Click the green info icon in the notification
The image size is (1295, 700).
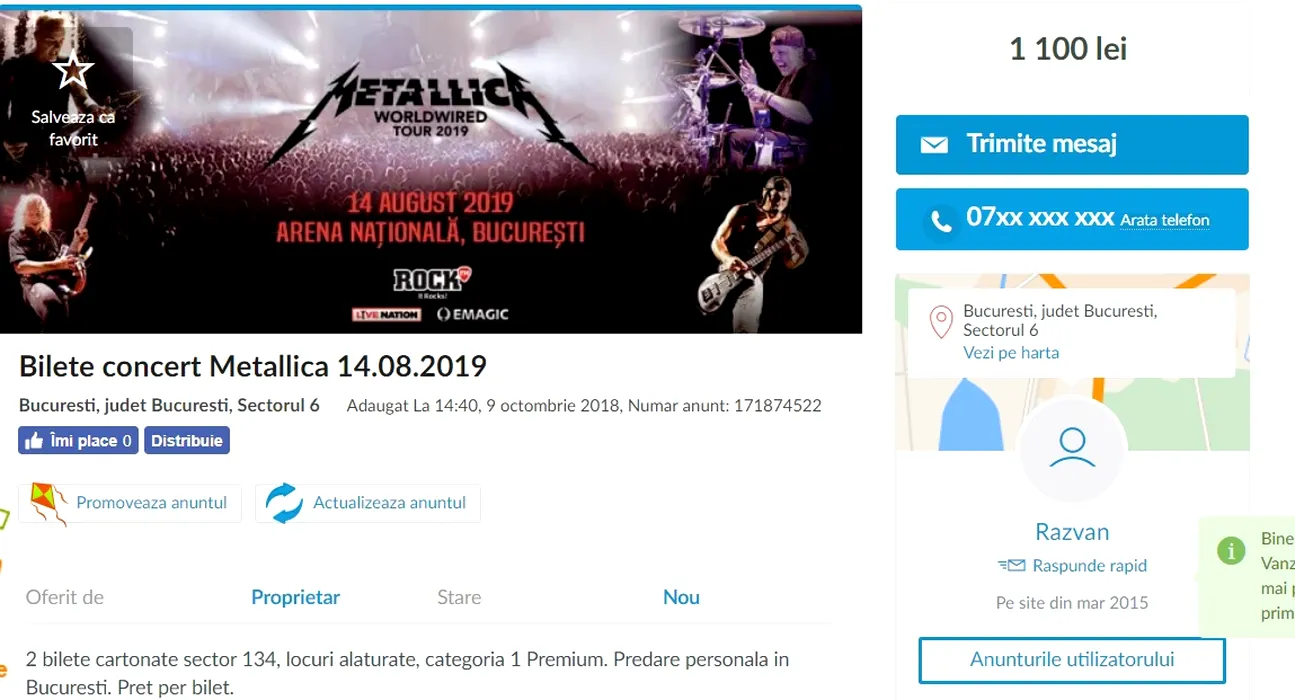click(1231, 550)
